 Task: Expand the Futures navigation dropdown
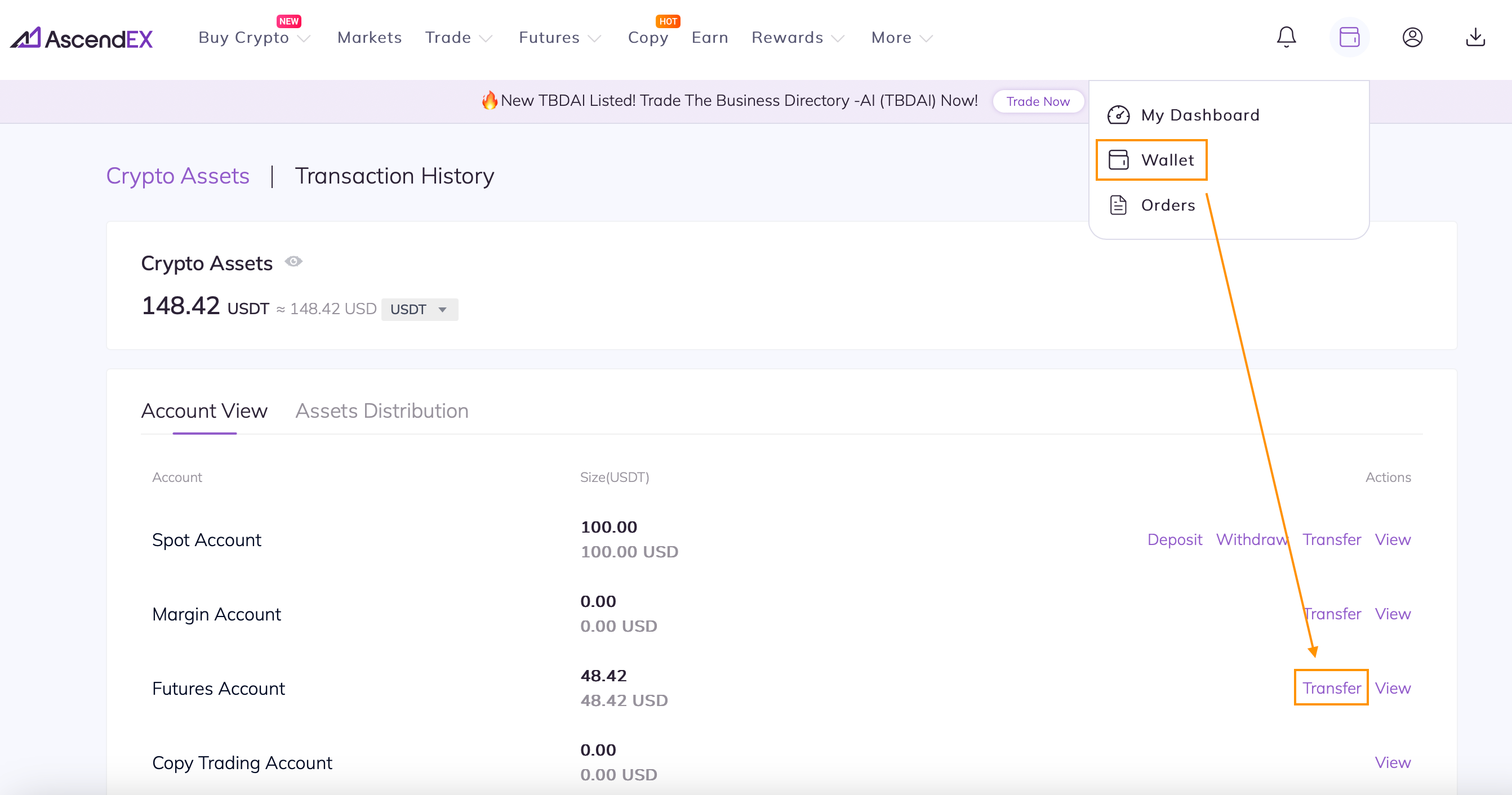point(559,38)
